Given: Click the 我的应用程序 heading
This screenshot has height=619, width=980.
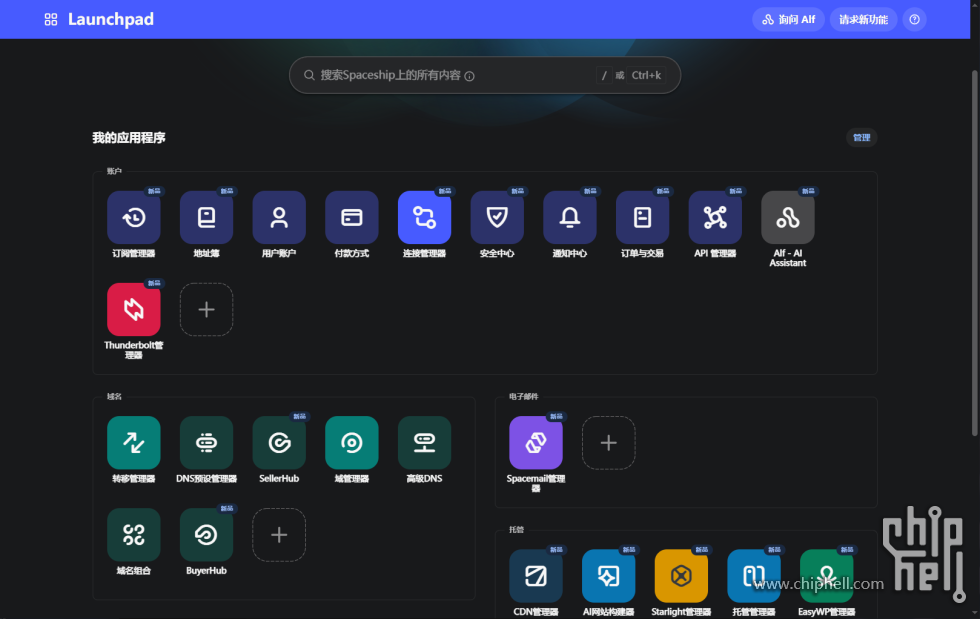Looking at the screenshot, I should [129, 138].
